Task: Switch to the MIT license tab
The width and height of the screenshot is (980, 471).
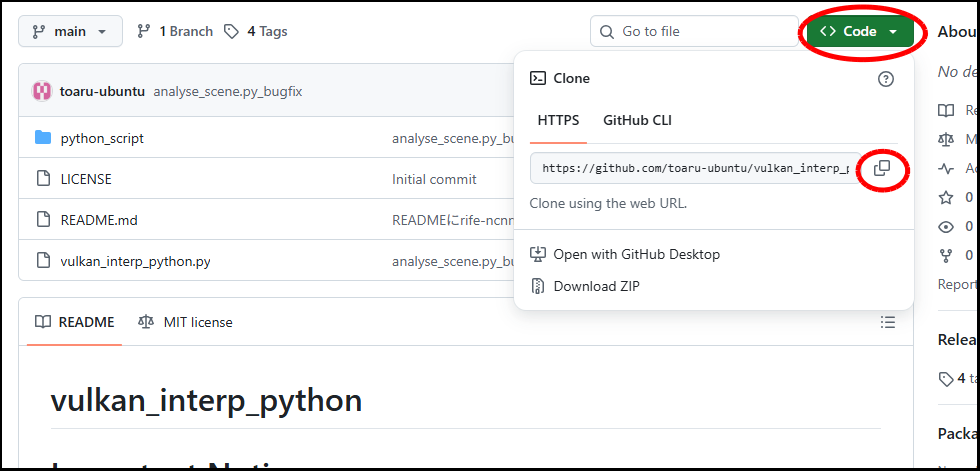Action: coord(186,322)
